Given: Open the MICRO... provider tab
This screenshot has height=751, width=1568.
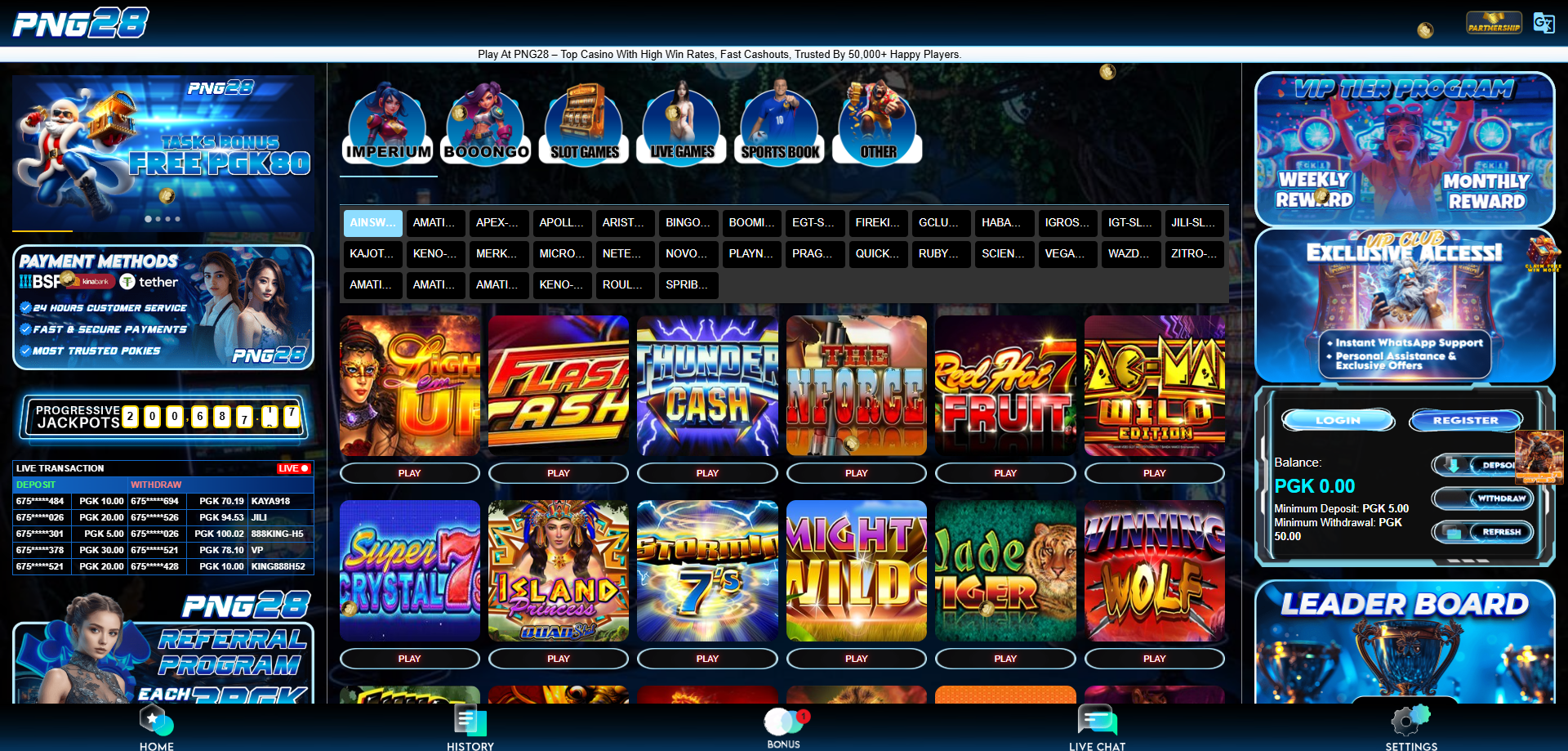Looking at the screenshot, I should point(561,253).
